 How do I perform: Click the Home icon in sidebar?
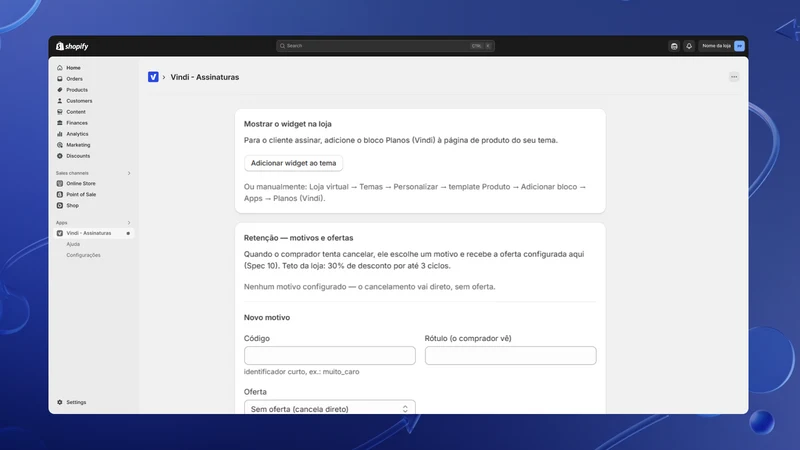(x=60, y=68)
